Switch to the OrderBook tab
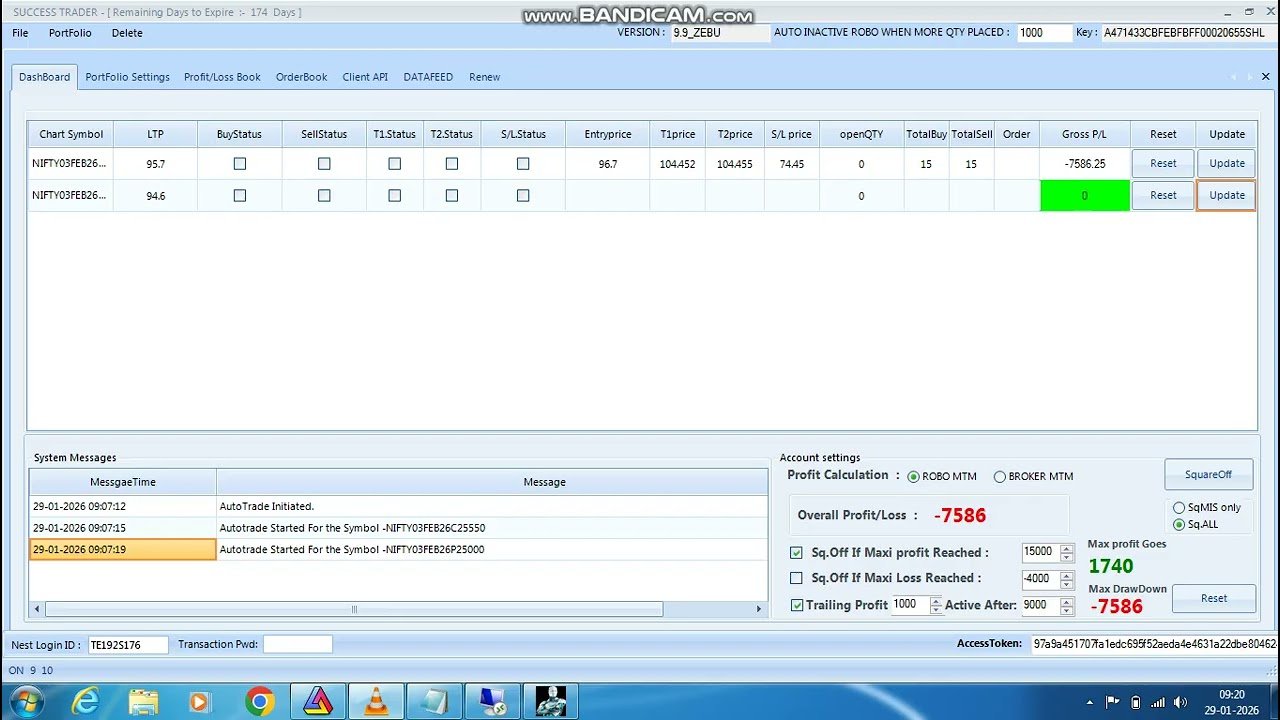Viewport: 1280px width, 720px height. 301,76
